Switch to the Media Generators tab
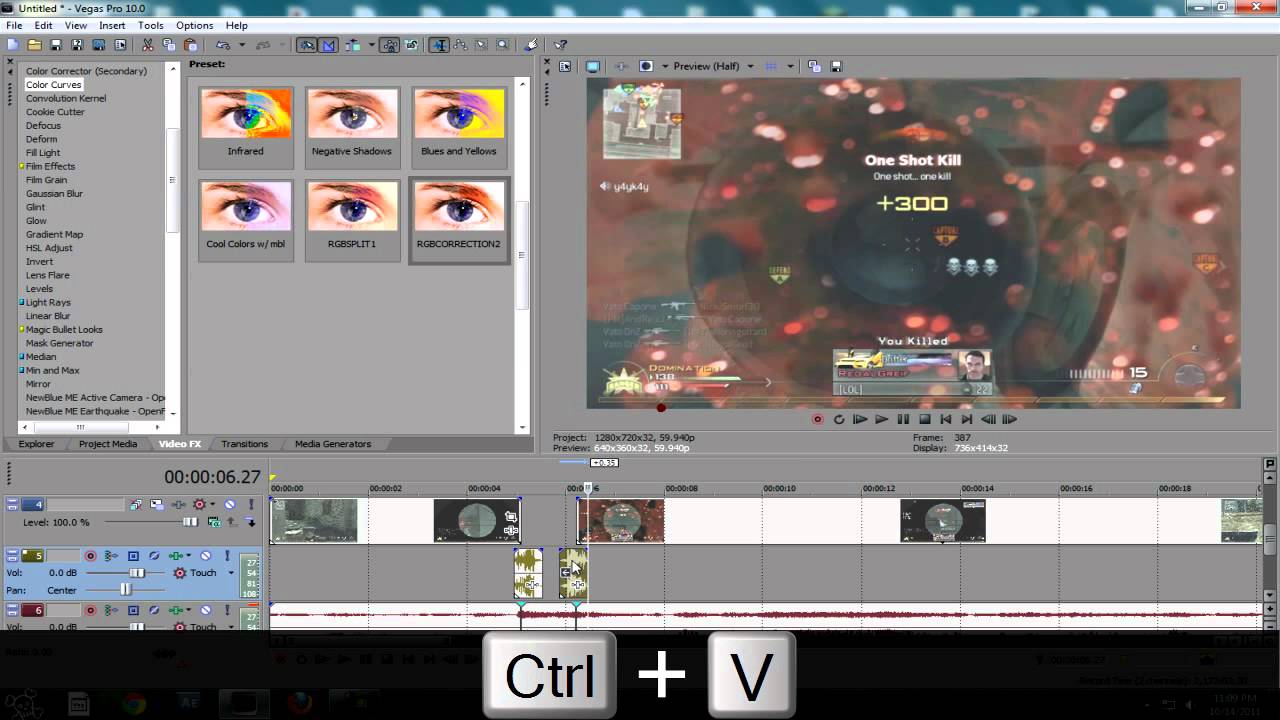Image resolution: width=1280 pixels, height=720 pixels. pos(333,444)
